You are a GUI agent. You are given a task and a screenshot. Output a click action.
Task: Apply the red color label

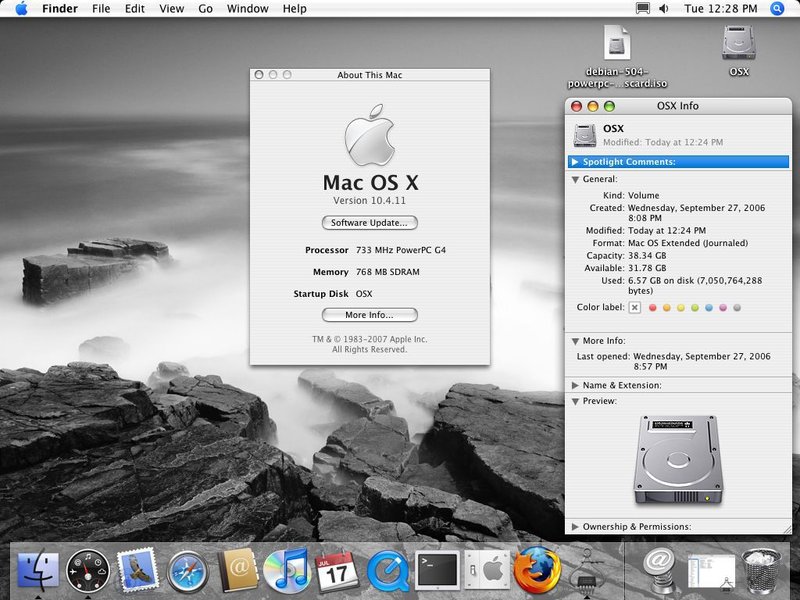(x=652, y=308)
